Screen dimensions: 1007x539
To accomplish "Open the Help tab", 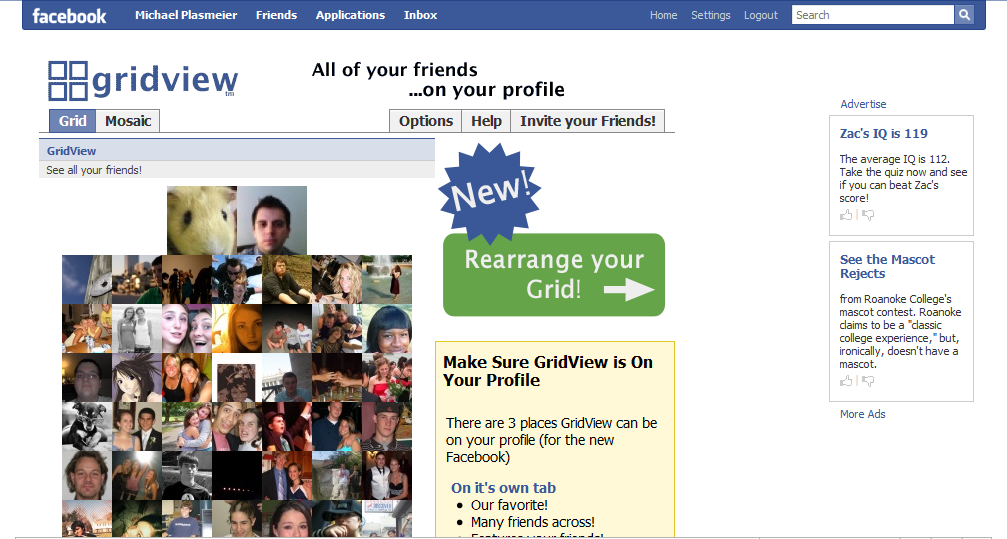I will tap(486, 121).
